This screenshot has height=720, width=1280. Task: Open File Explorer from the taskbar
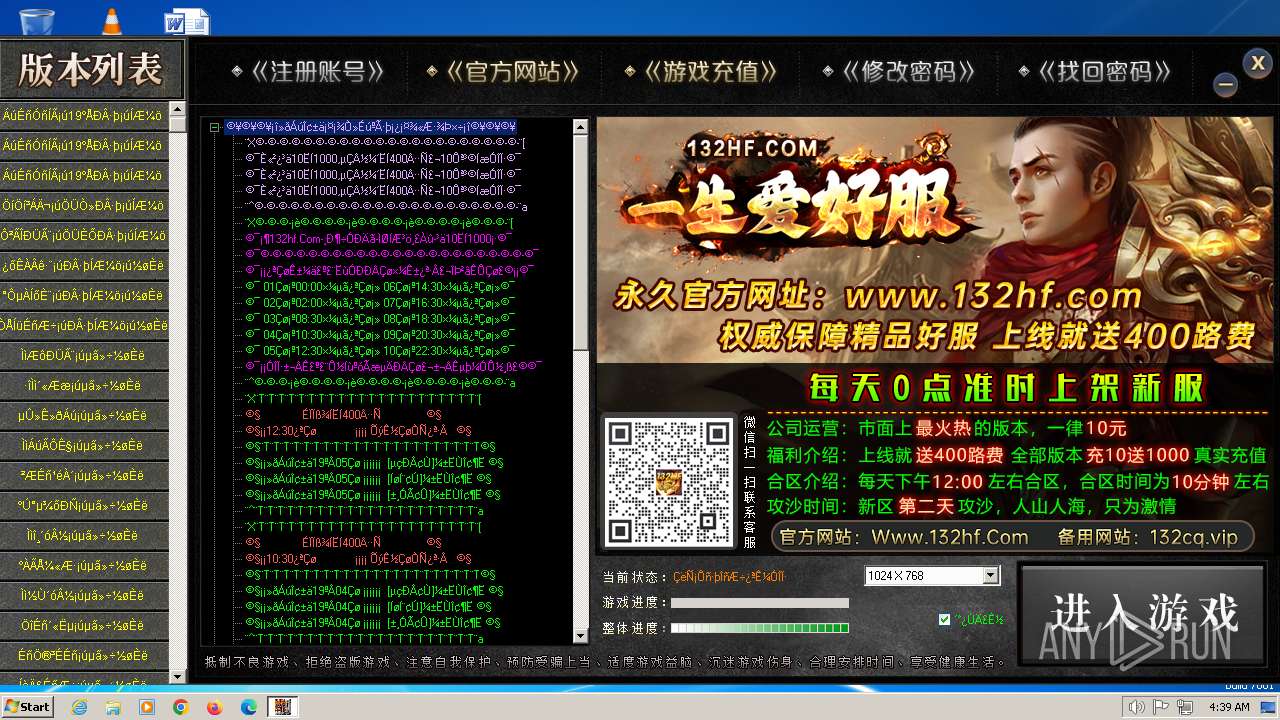[113, 707]
